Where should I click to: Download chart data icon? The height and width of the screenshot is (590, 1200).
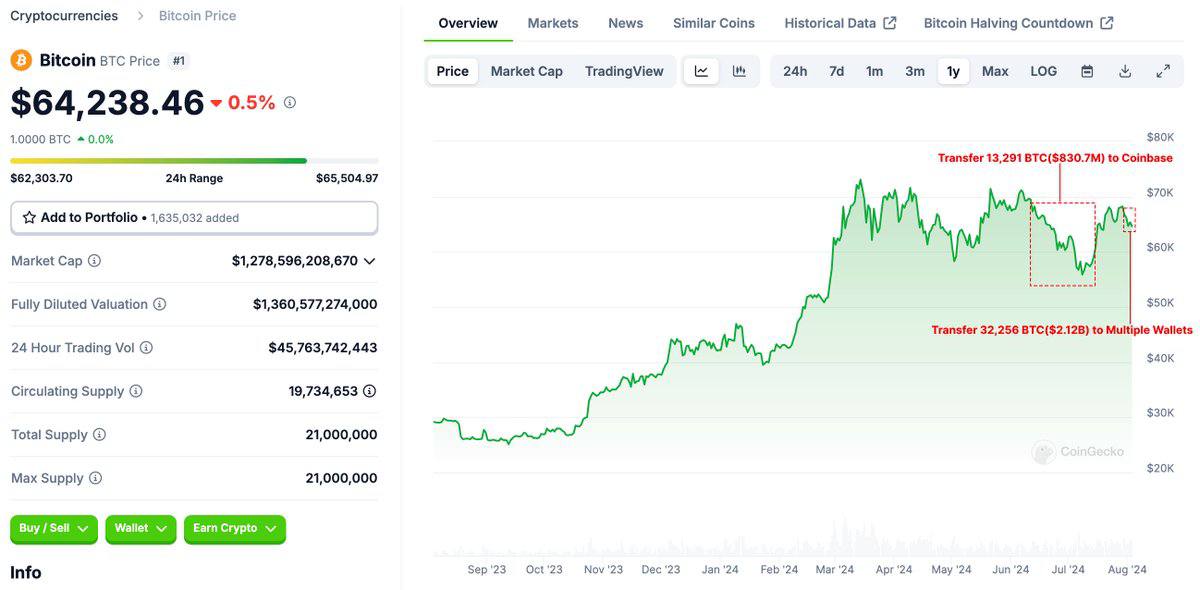click(x=1125, y=71)
